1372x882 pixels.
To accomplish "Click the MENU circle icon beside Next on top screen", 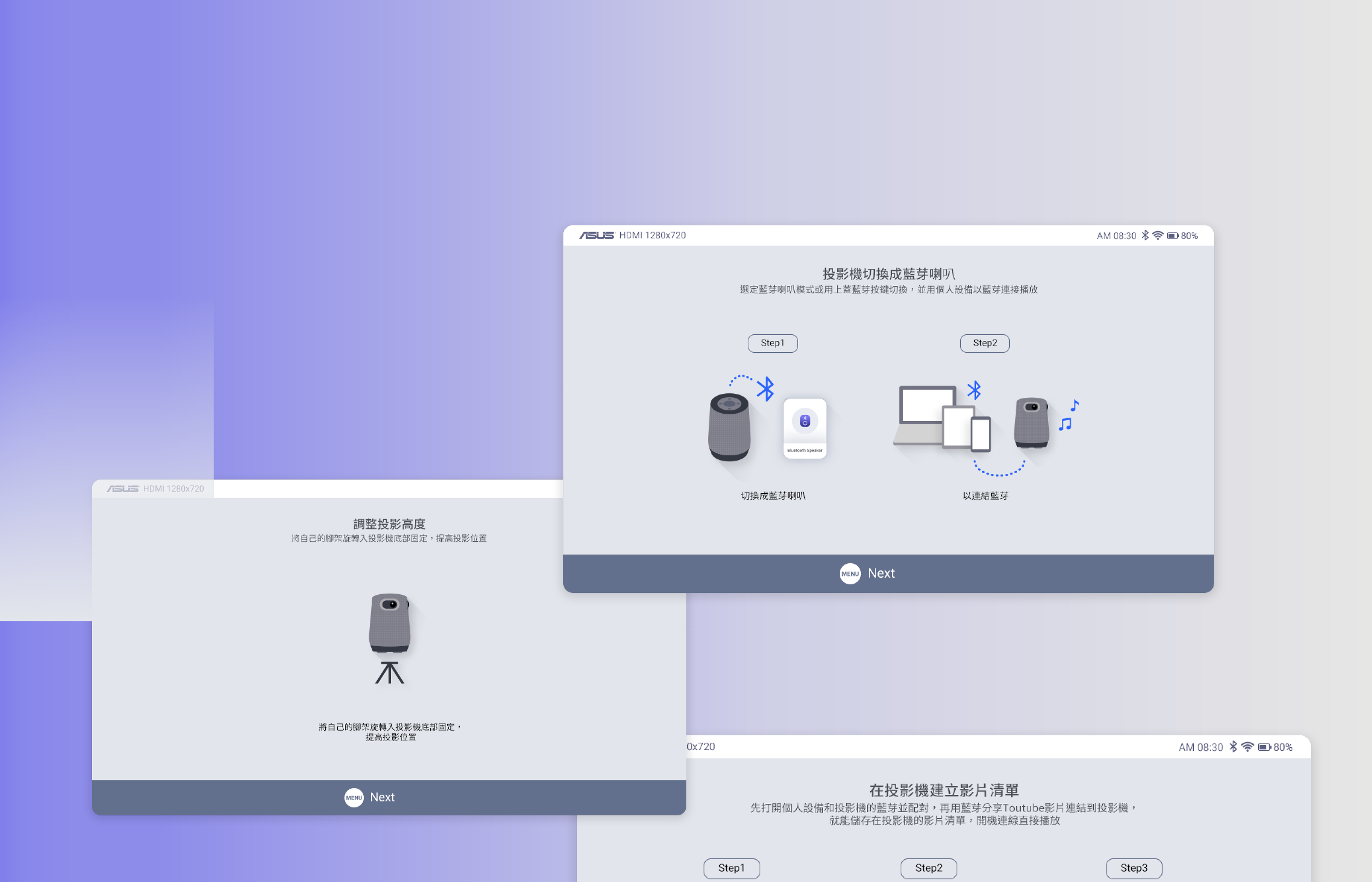I will coord(850,573).
